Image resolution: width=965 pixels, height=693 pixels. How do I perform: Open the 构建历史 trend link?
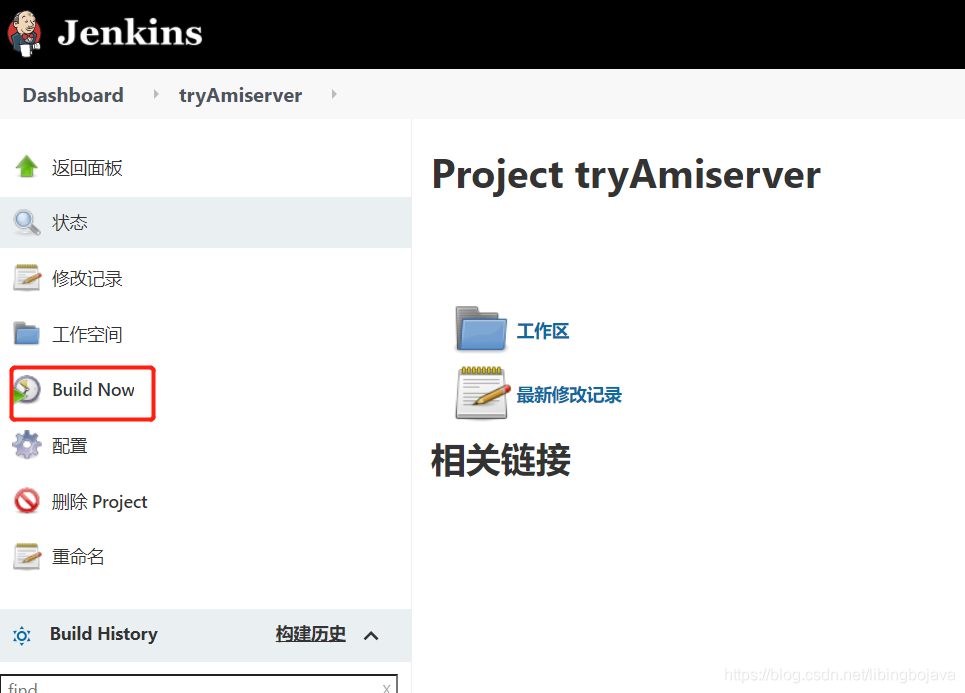tap(310, 634)
